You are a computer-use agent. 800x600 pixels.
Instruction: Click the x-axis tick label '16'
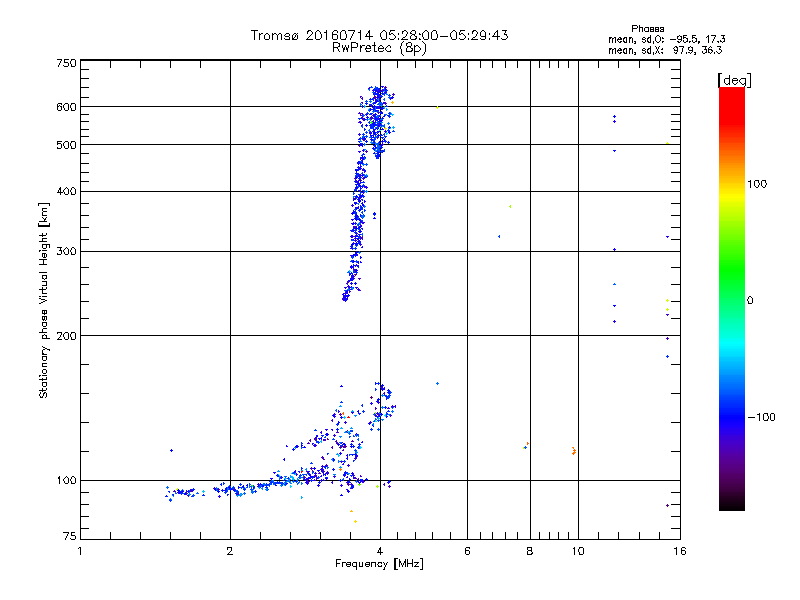click(680, 551)
